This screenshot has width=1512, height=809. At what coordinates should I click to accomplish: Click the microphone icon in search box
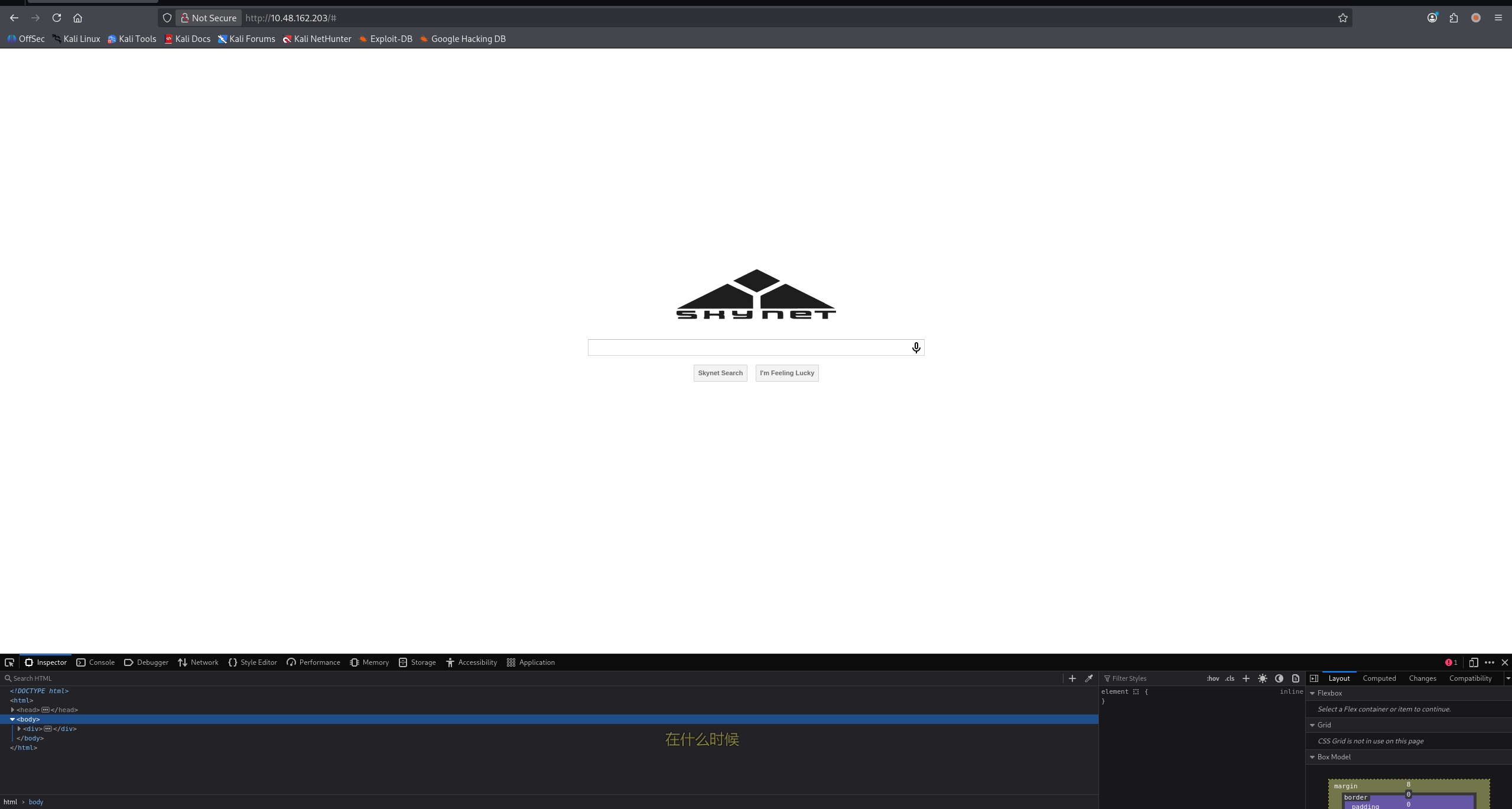(x=916, y=347)
